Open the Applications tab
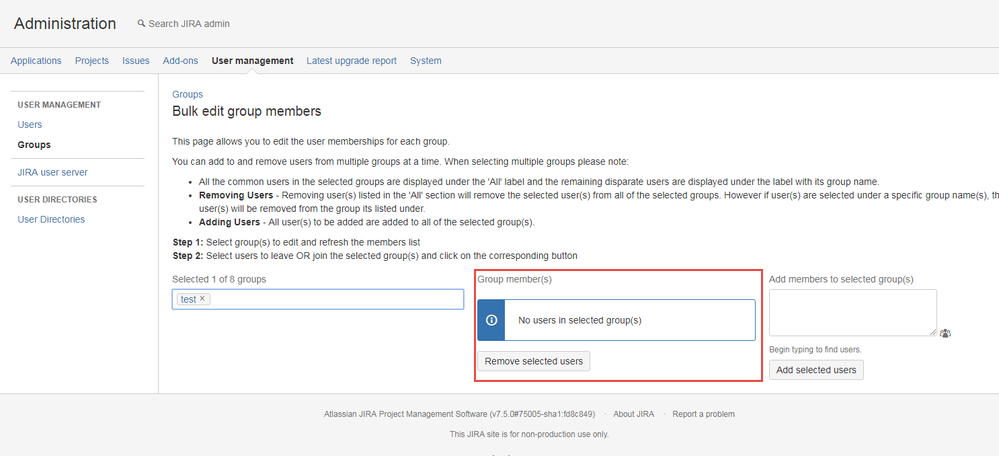Image resolution: width=999 pixels, height=456 pixels. click(x=36, y=61)
